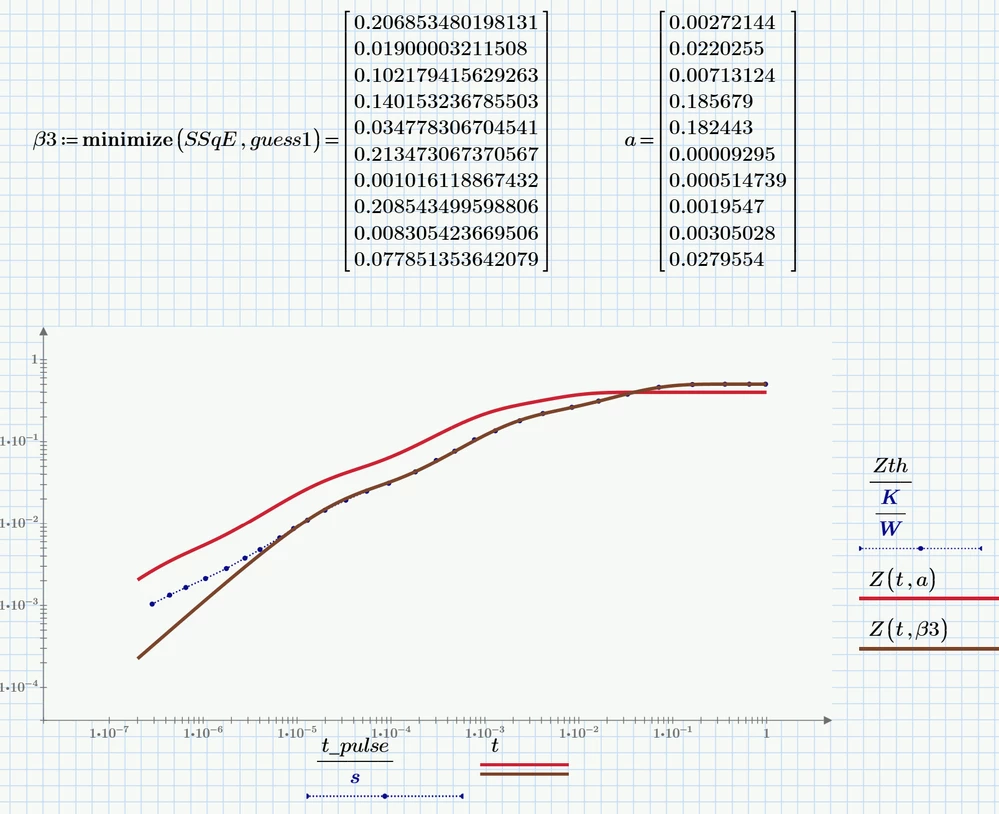Click the t axis label
999x814 pixels.
point(494,744)
